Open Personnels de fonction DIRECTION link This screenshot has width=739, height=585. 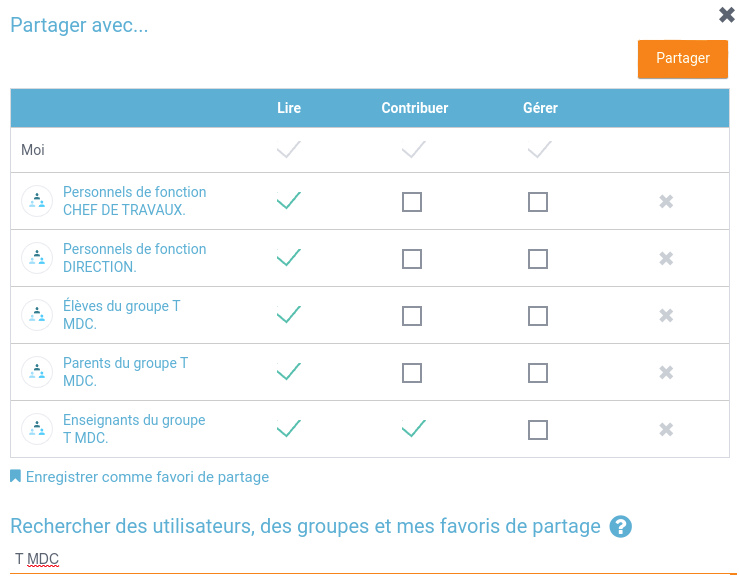pyautogui.click(x=134, y=258)
